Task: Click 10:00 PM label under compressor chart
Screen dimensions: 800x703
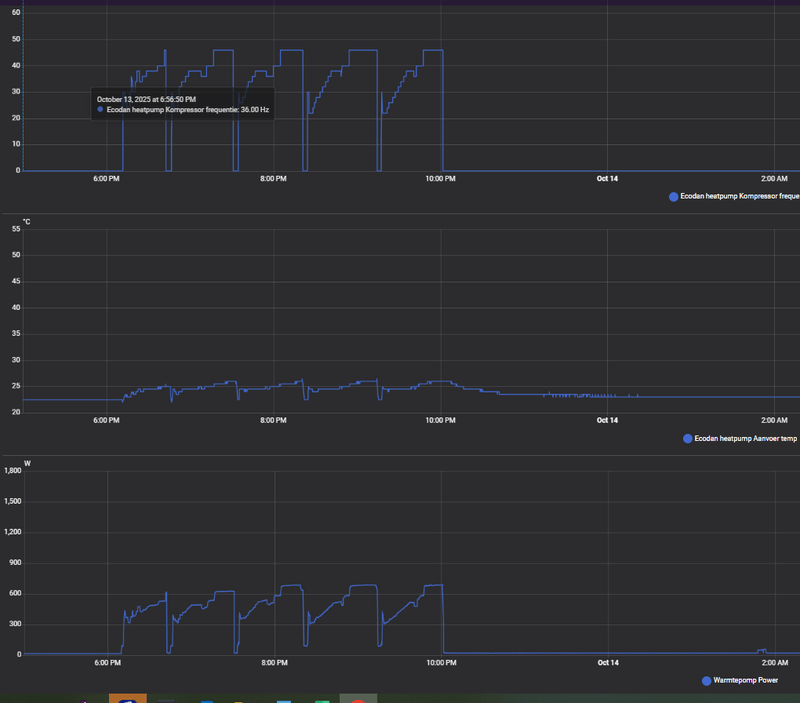Action: coord(440,179)
